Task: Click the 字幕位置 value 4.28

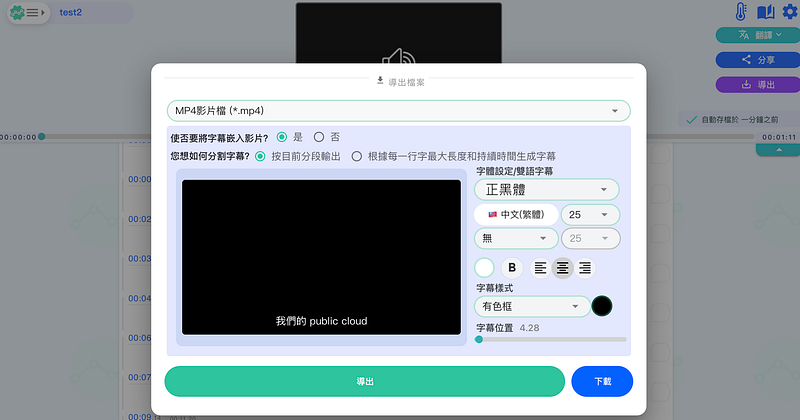Action: [529, 328]
